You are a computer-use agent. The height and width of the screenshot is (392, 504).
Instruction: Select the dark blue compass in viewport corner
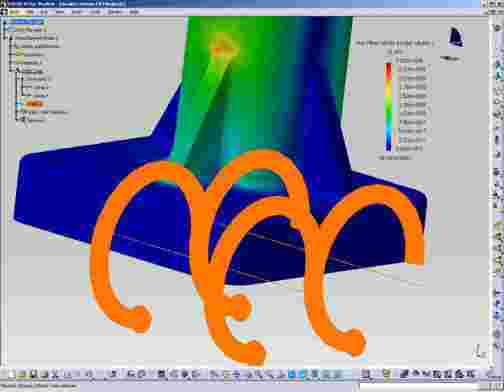[x=456, y=37]
